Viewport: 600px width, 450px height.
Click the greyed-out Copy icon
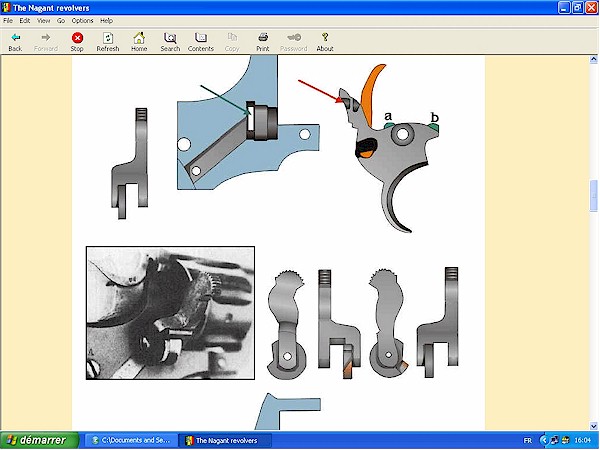click(232, 38)
